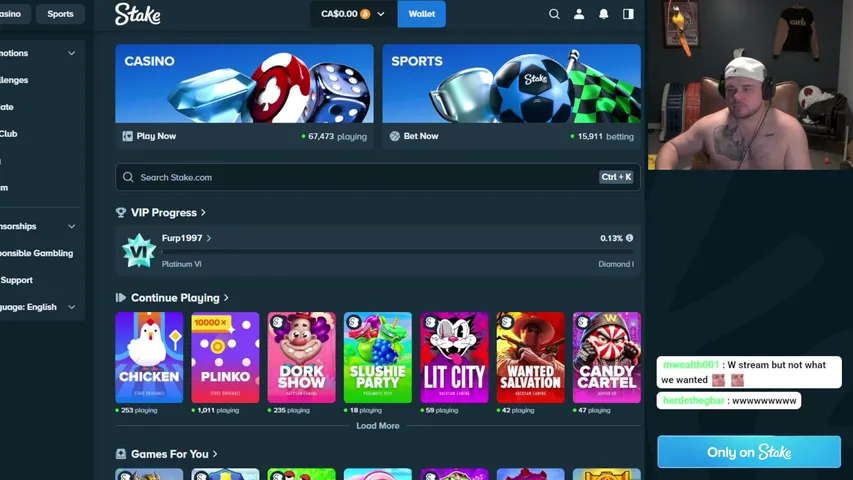Image resolution: width=853 pixels, height=480 pixels.
Task: Click the herdethegbar chat username
Action: (x=694, y=401)
